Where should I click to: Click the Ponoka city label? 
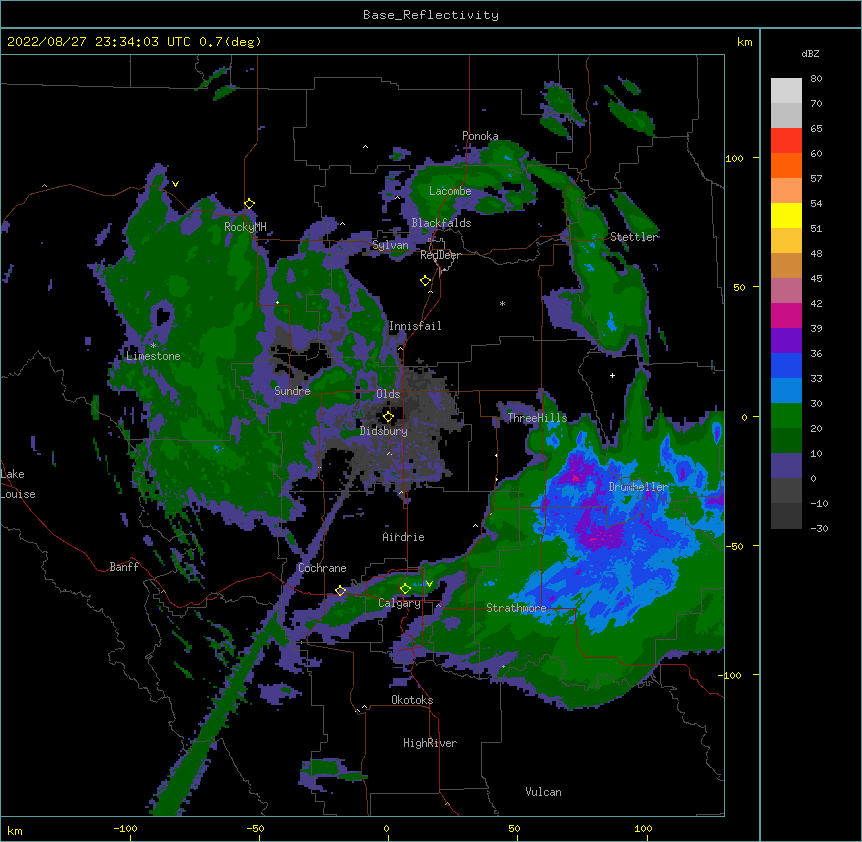pyautogui.click(x=480, y=136)
